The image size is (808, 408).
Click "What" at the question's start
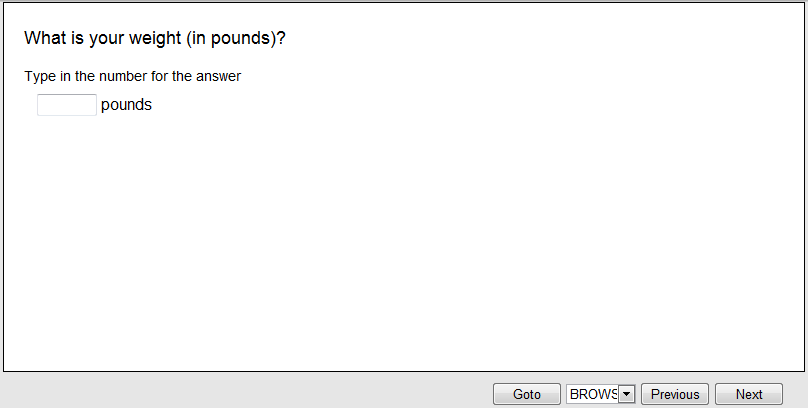point(43,38)
